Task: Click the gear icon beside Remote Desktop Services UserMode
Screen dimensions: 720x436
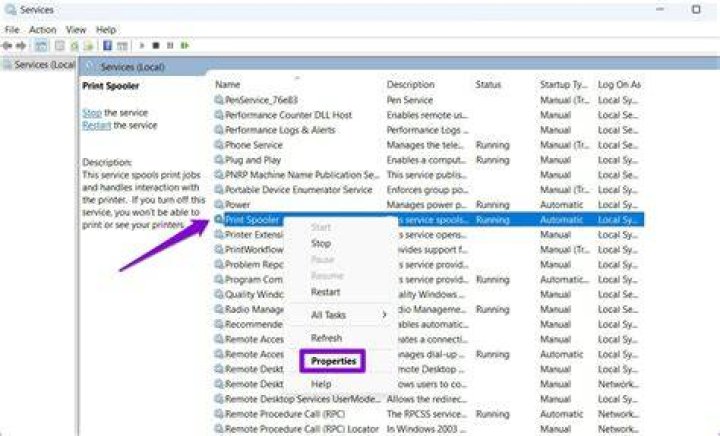Action: coord(219,399)
